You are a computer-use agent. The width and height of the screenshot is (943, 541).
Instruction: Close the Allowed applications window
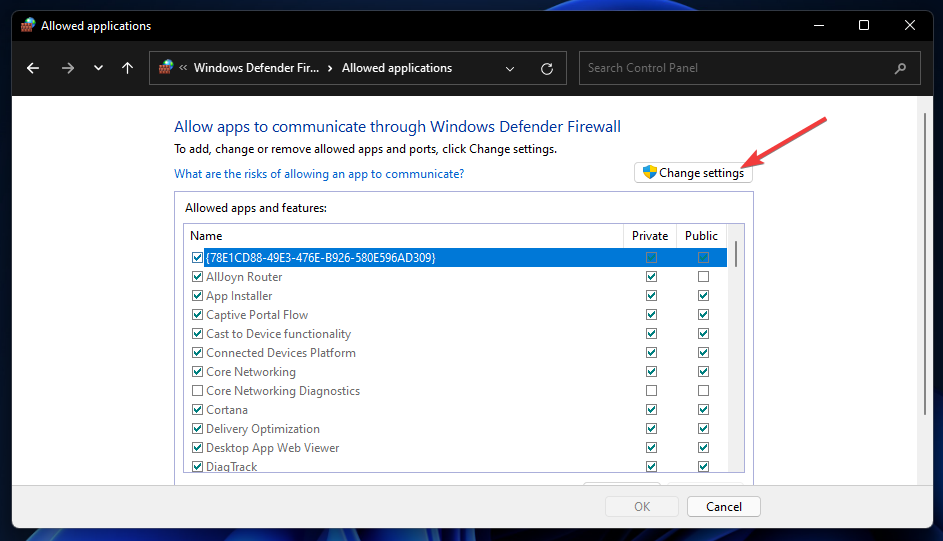tap(910, 25)
